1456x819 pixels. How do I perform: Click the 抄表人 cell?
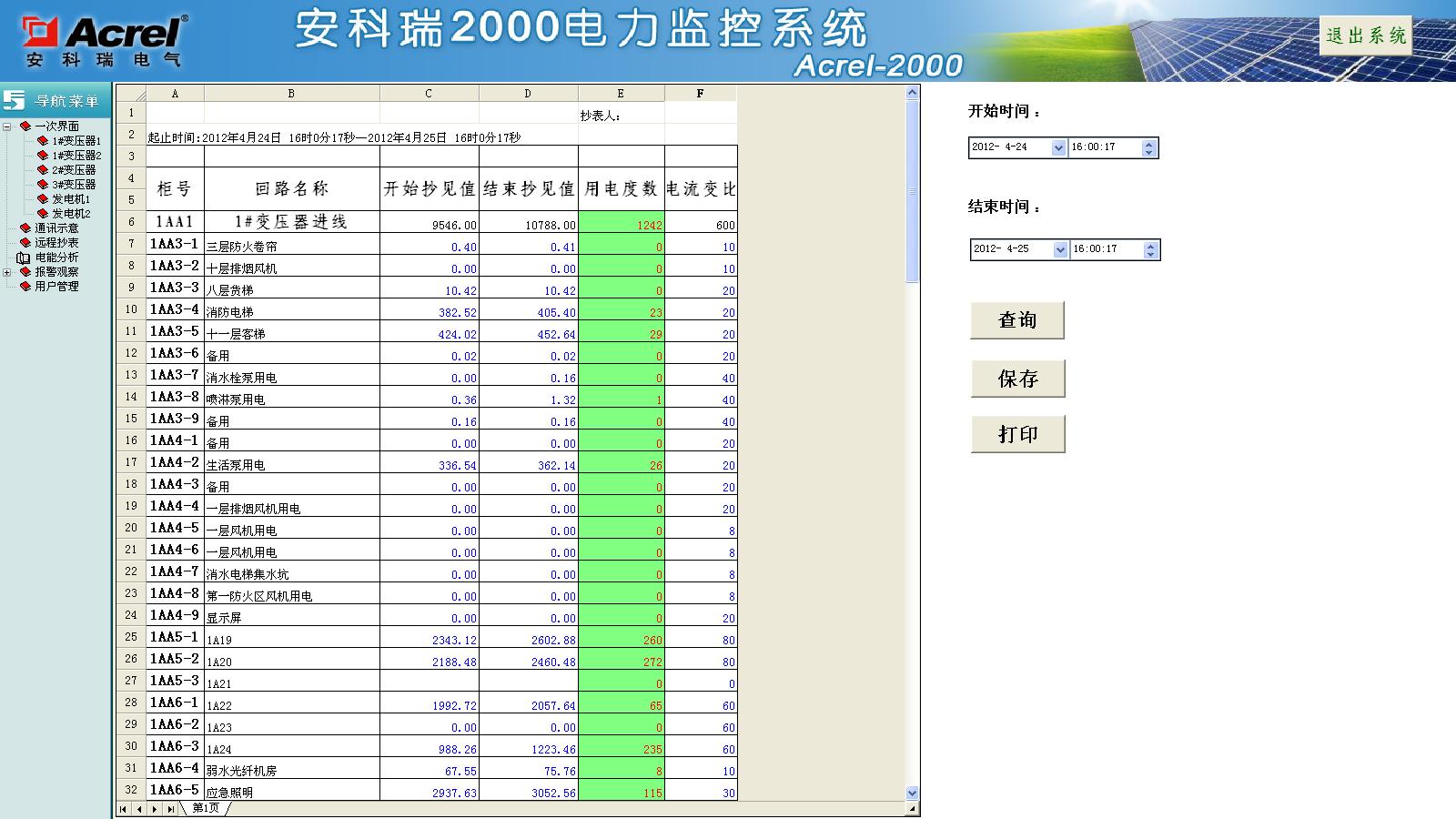tap(621, 113)
